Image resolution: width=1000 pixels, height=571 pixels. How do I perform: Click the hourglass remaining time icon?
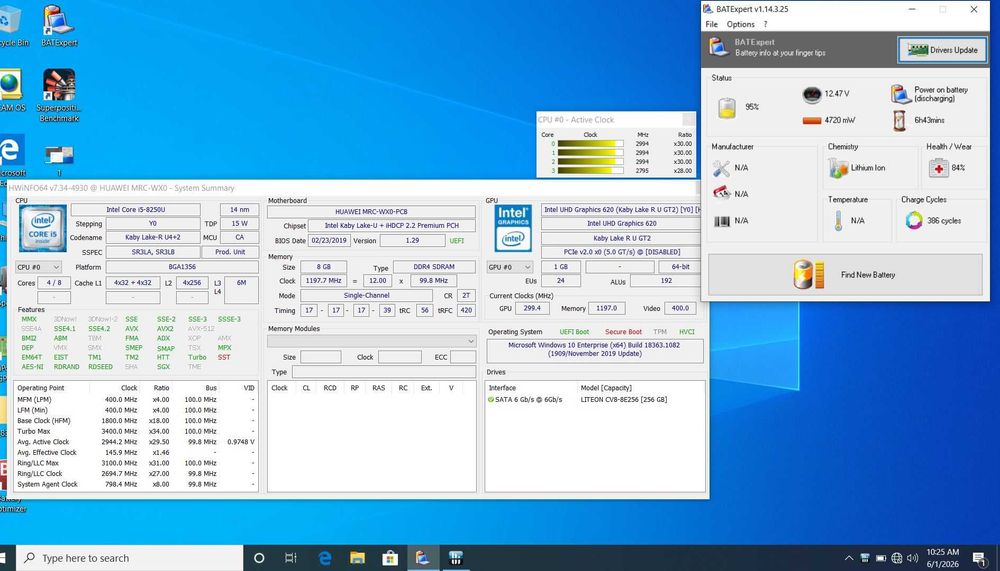point(899,120)
